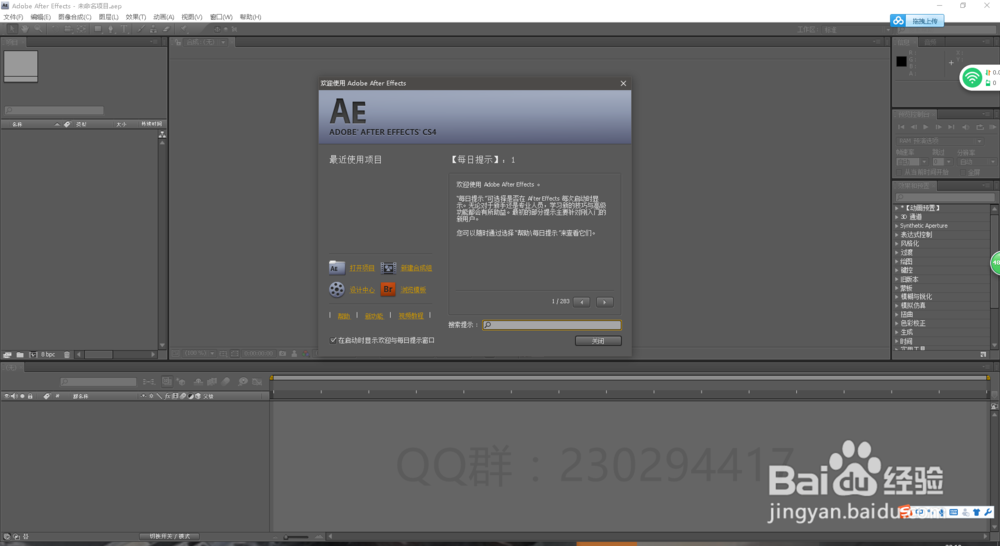Click the 打开项目 link

pos(362,268)
